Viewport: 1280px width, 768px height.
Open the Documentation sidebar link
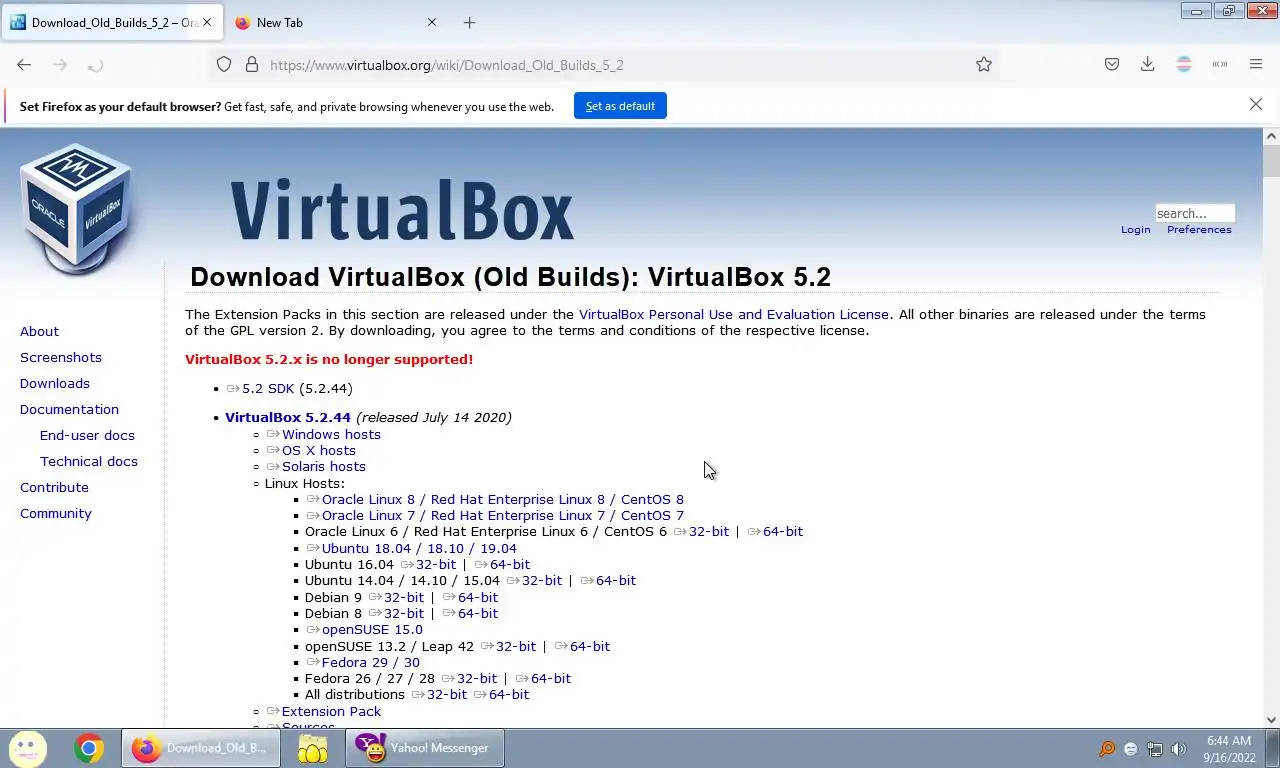click(x=69, y=409)
